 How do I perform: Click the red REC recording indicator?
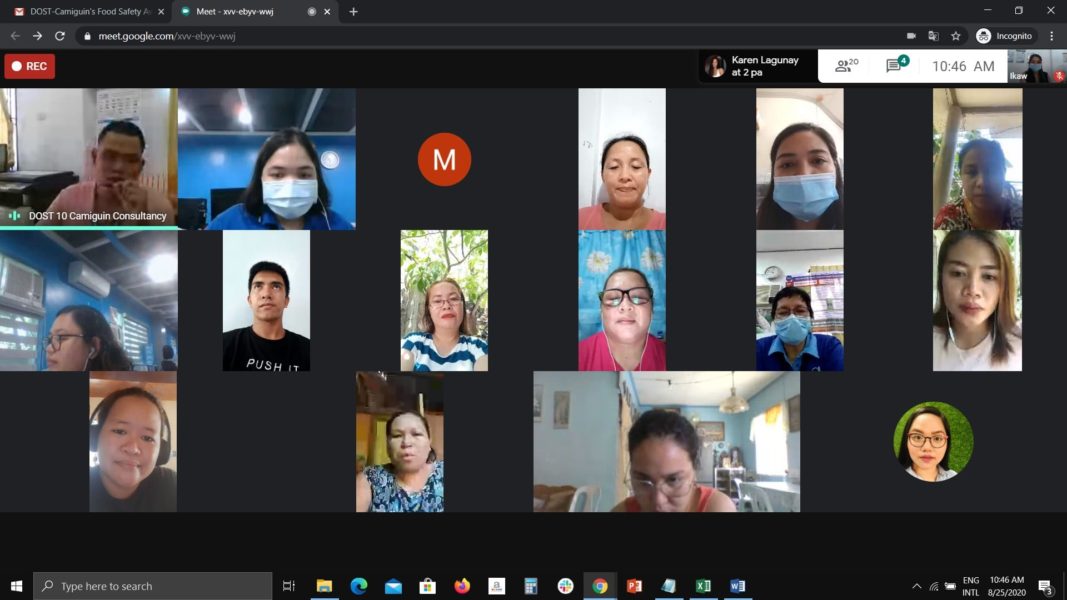tap(30, 66)
